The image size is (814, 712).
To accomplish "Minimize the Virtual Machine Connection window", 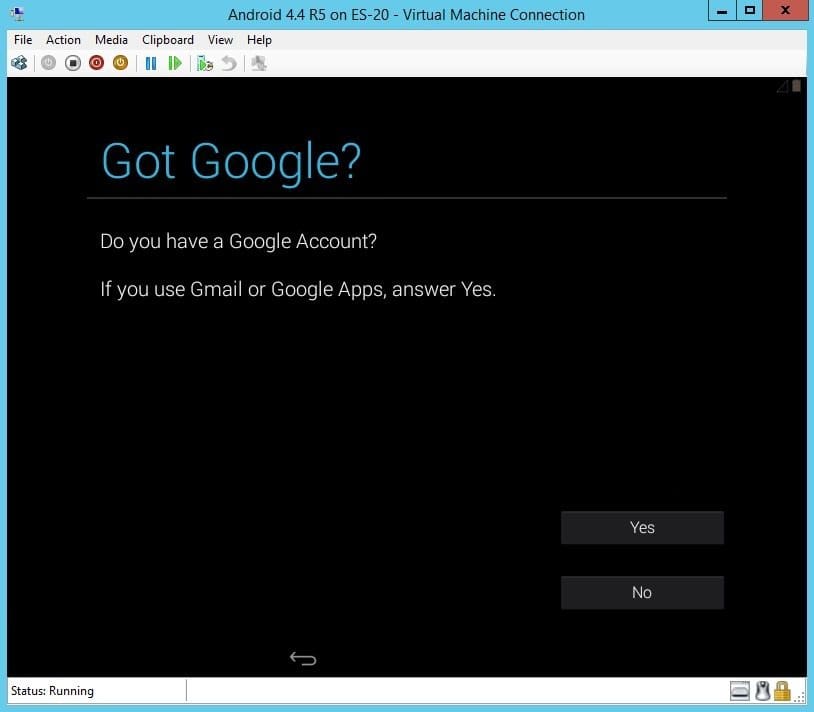I will pyautogui.click(x=722, y=10).
